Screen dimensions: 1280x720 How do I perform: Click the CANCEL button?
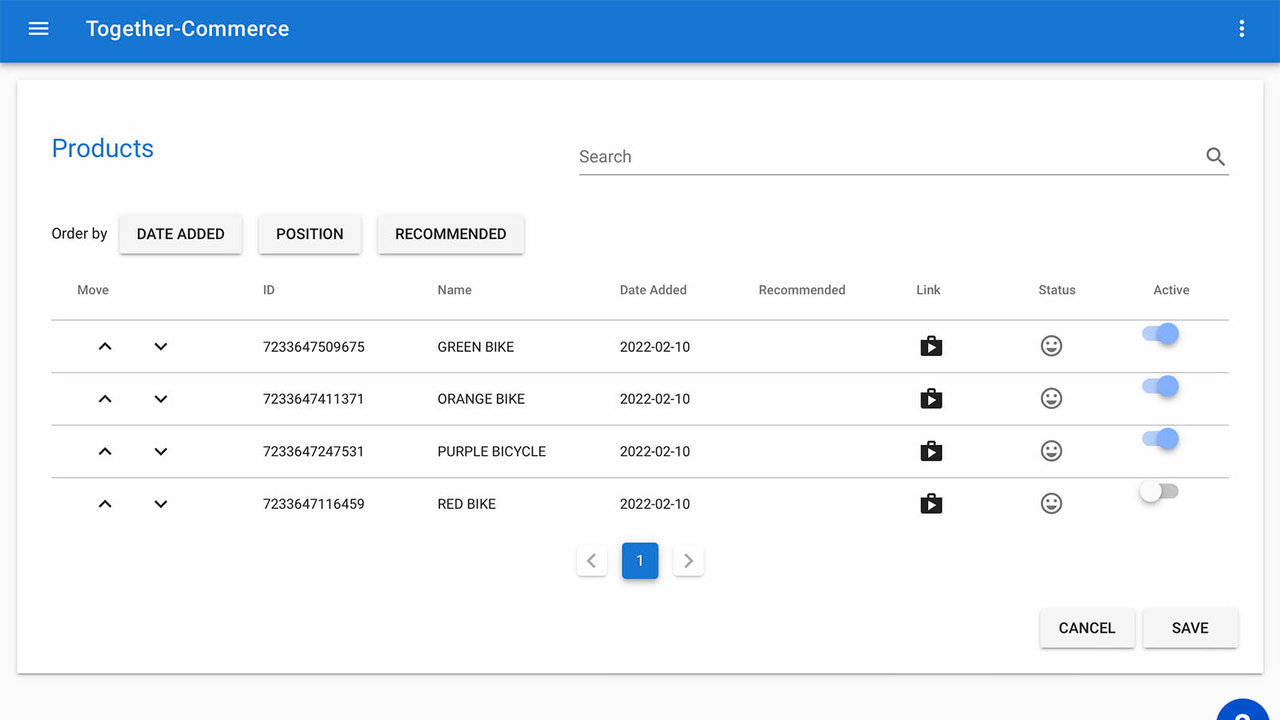1087,628
